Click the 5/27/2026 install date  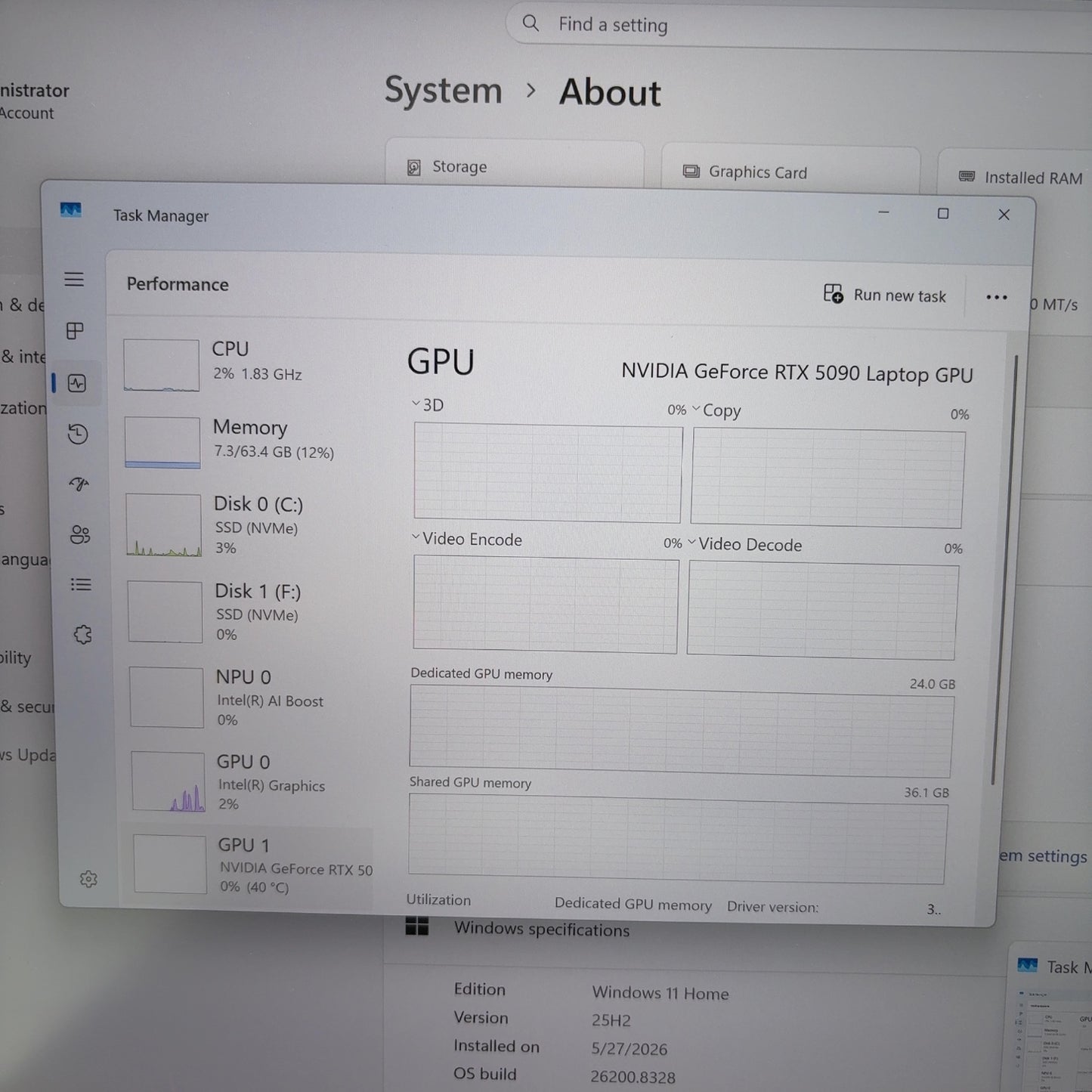(630, 1049)
